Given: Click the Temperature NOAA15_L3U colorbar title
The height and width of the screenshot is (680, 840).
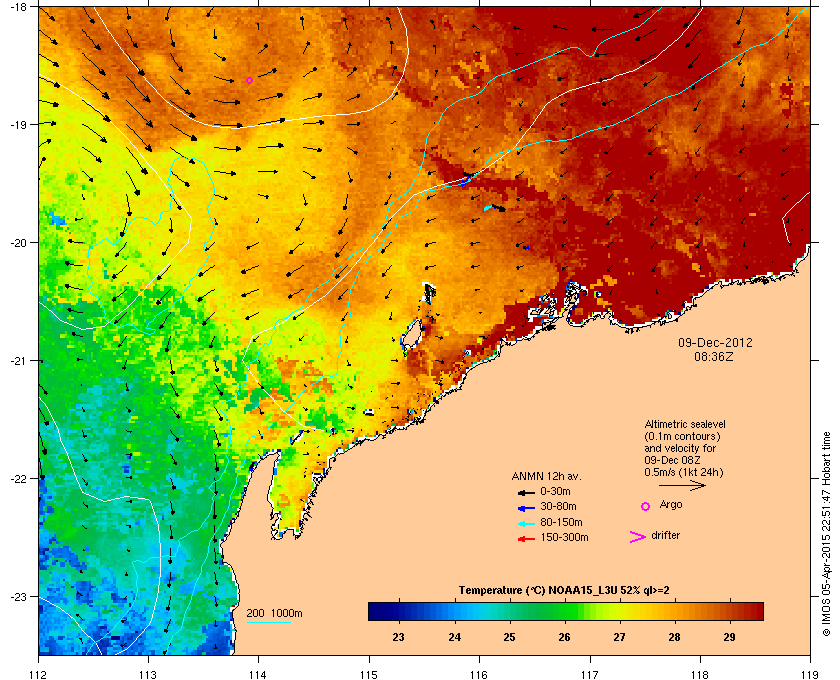Looking at the screenshot, I should 564,591.
